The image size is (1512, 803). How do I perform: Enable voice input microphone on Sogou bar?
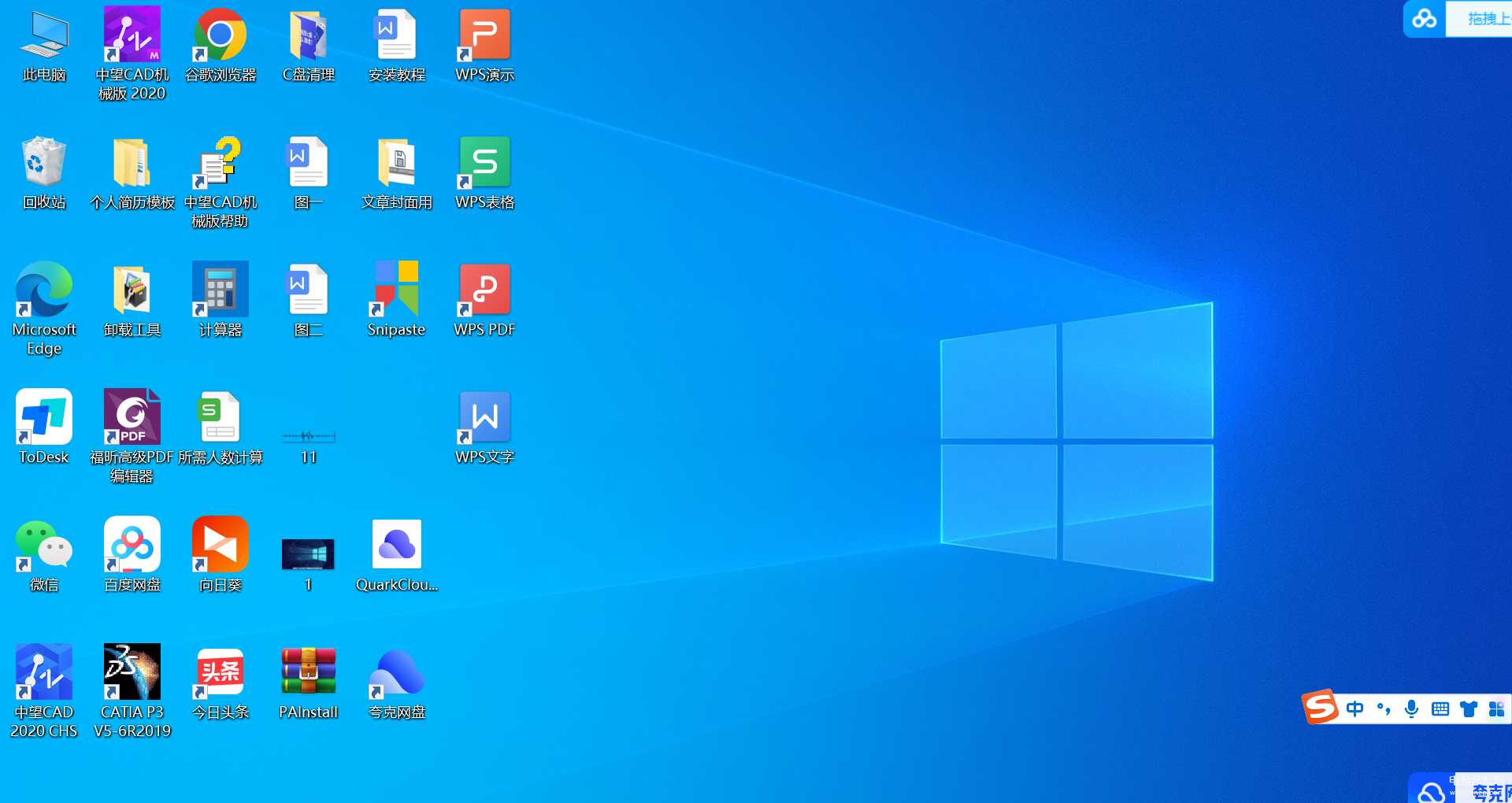coord(1412,709)
